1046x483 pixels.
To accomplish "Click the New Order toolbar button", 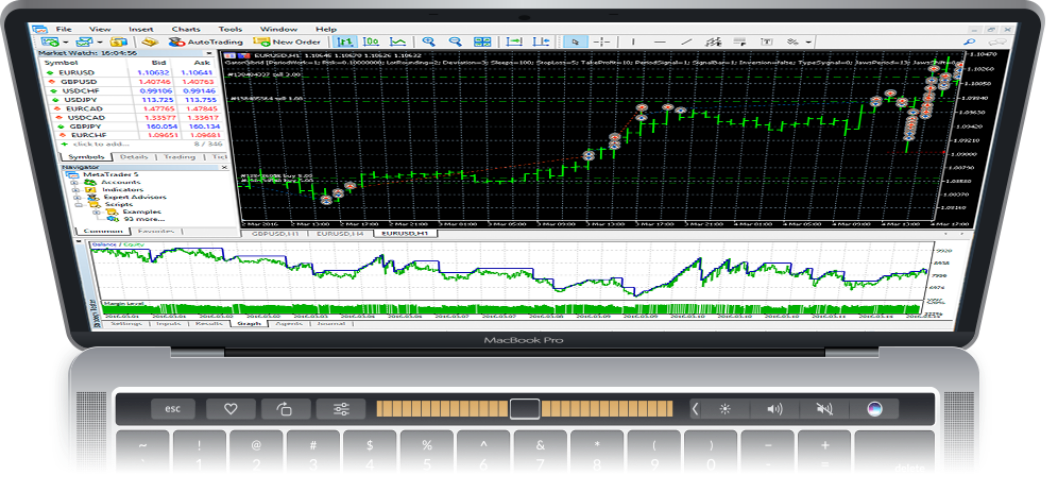I will 288,42.
